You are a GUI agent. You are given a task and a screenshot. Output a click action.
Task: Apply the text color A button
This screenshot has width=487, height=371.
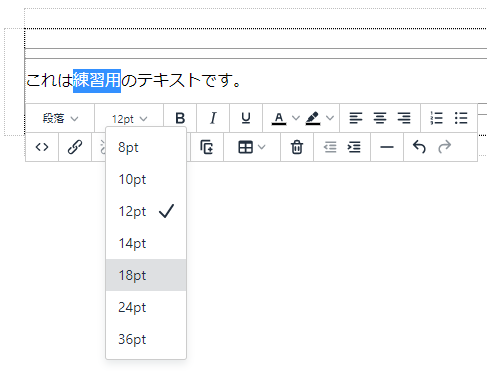[279, 118]
